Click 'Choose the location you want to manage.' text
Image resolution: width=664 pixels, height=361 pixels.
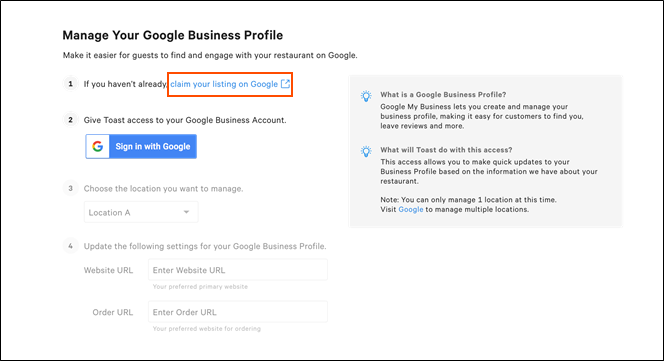click(x=163, y=189)
